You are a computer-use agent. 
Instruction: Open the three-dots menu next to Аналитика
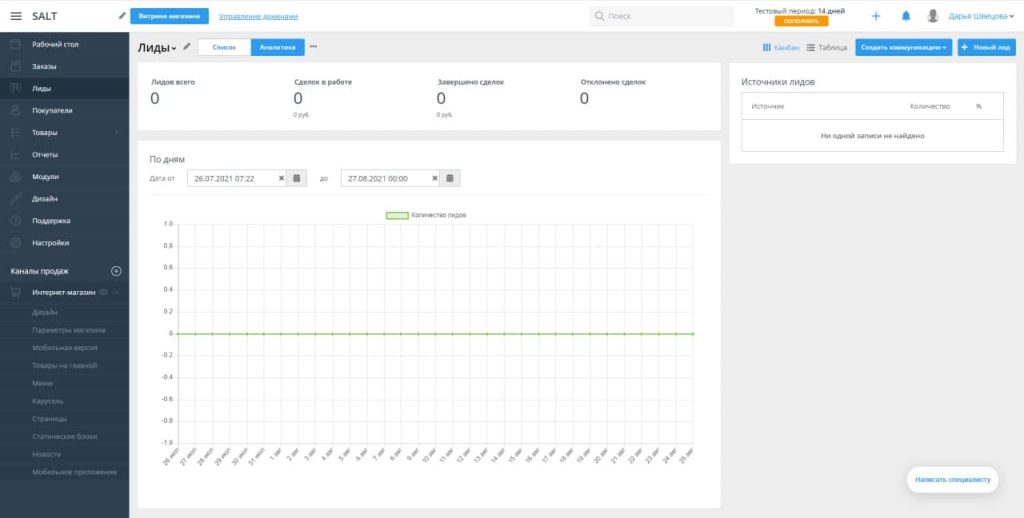313,47
